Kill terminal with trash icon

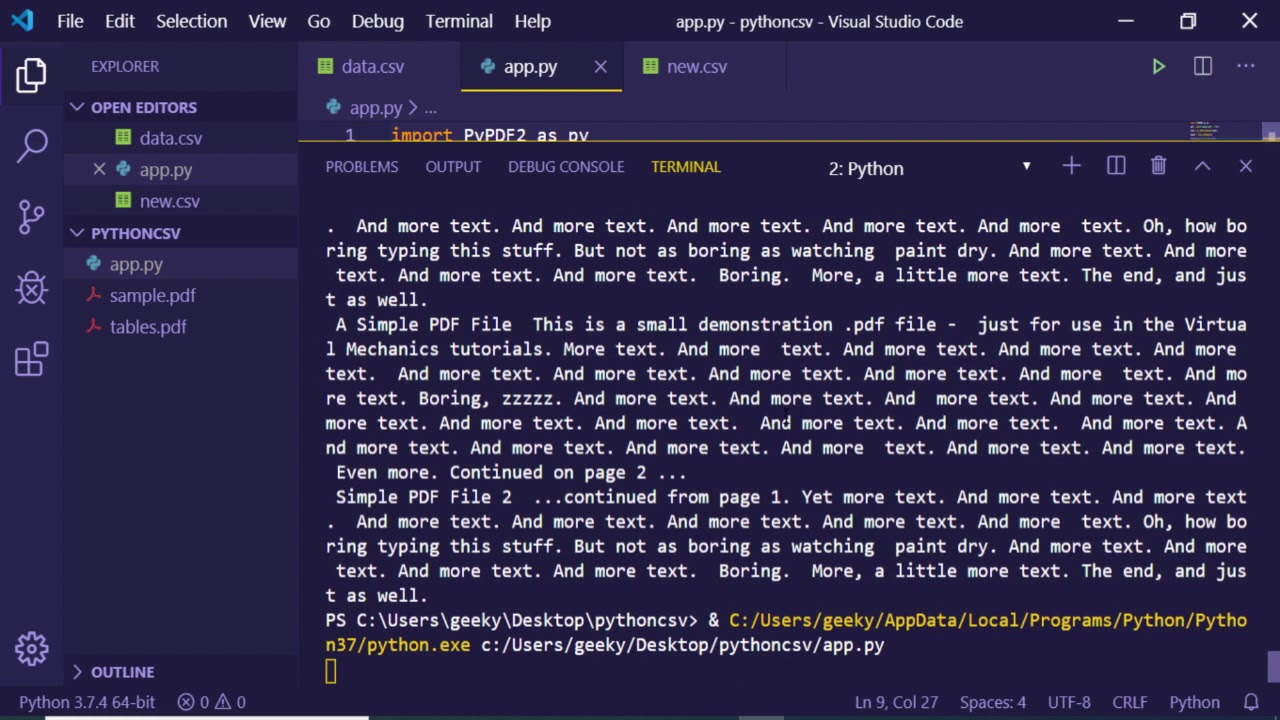1158,167
